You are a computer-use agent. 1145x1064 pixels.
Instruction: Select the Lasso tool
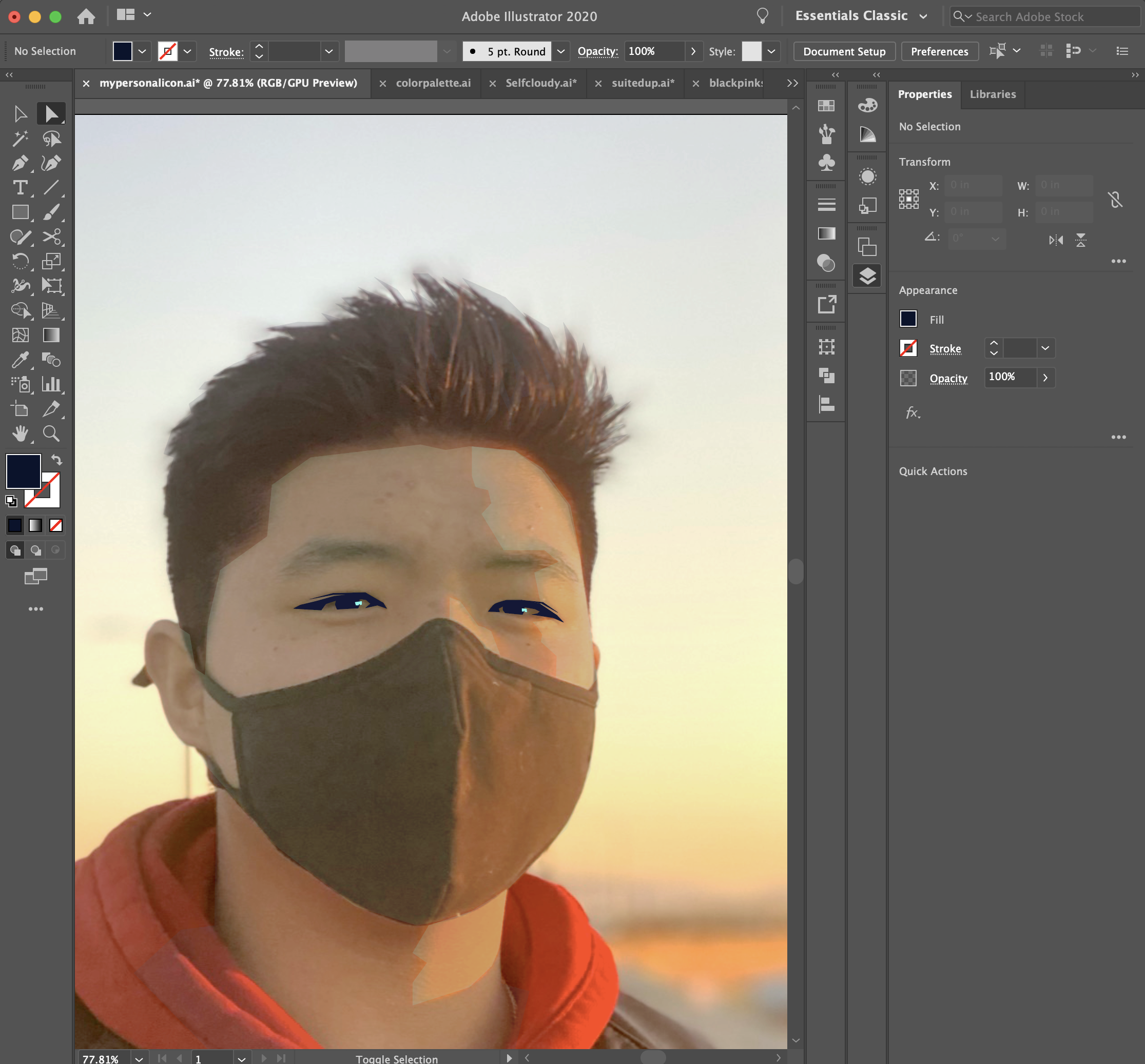[51, 138]
